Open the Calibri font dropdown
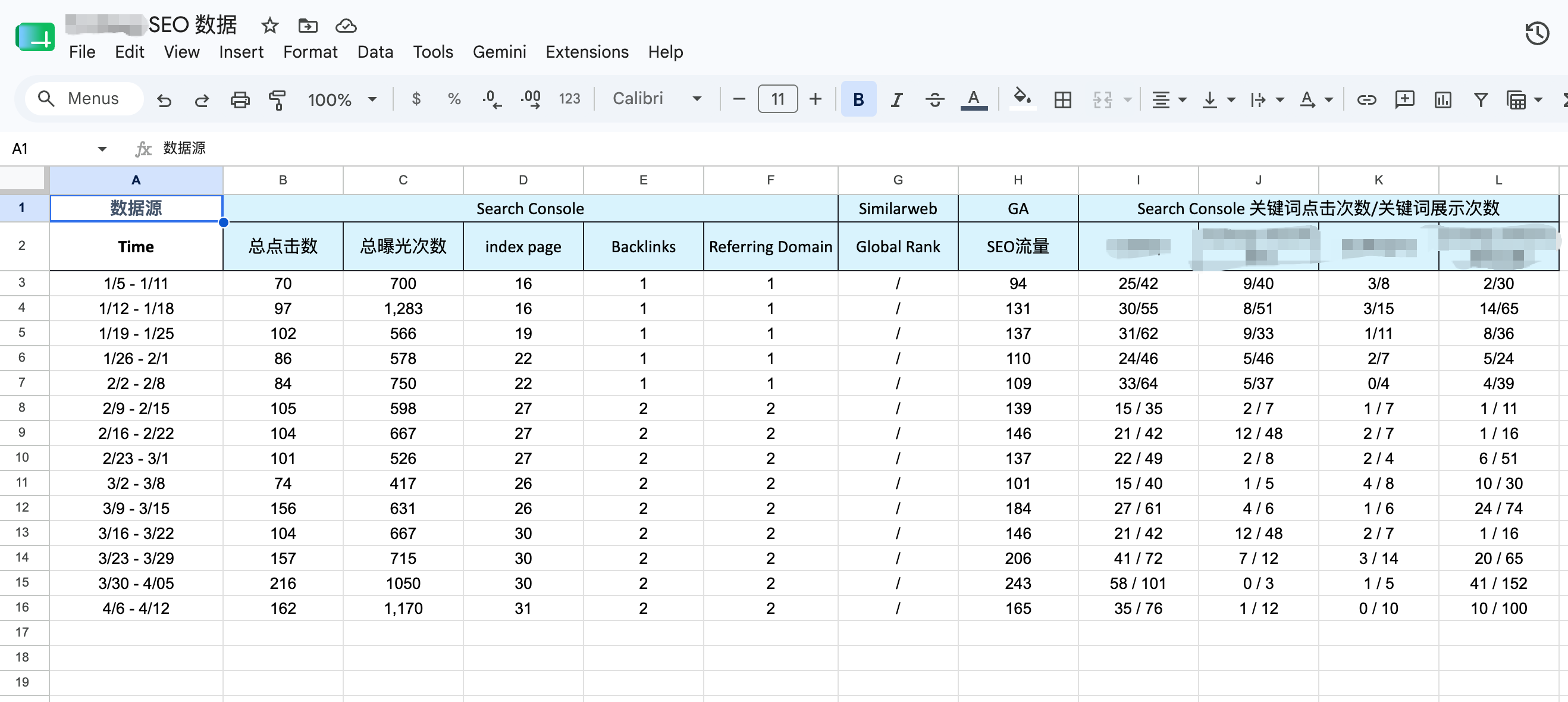Viewport: 1568px width, 702px height. click(657, 99)
